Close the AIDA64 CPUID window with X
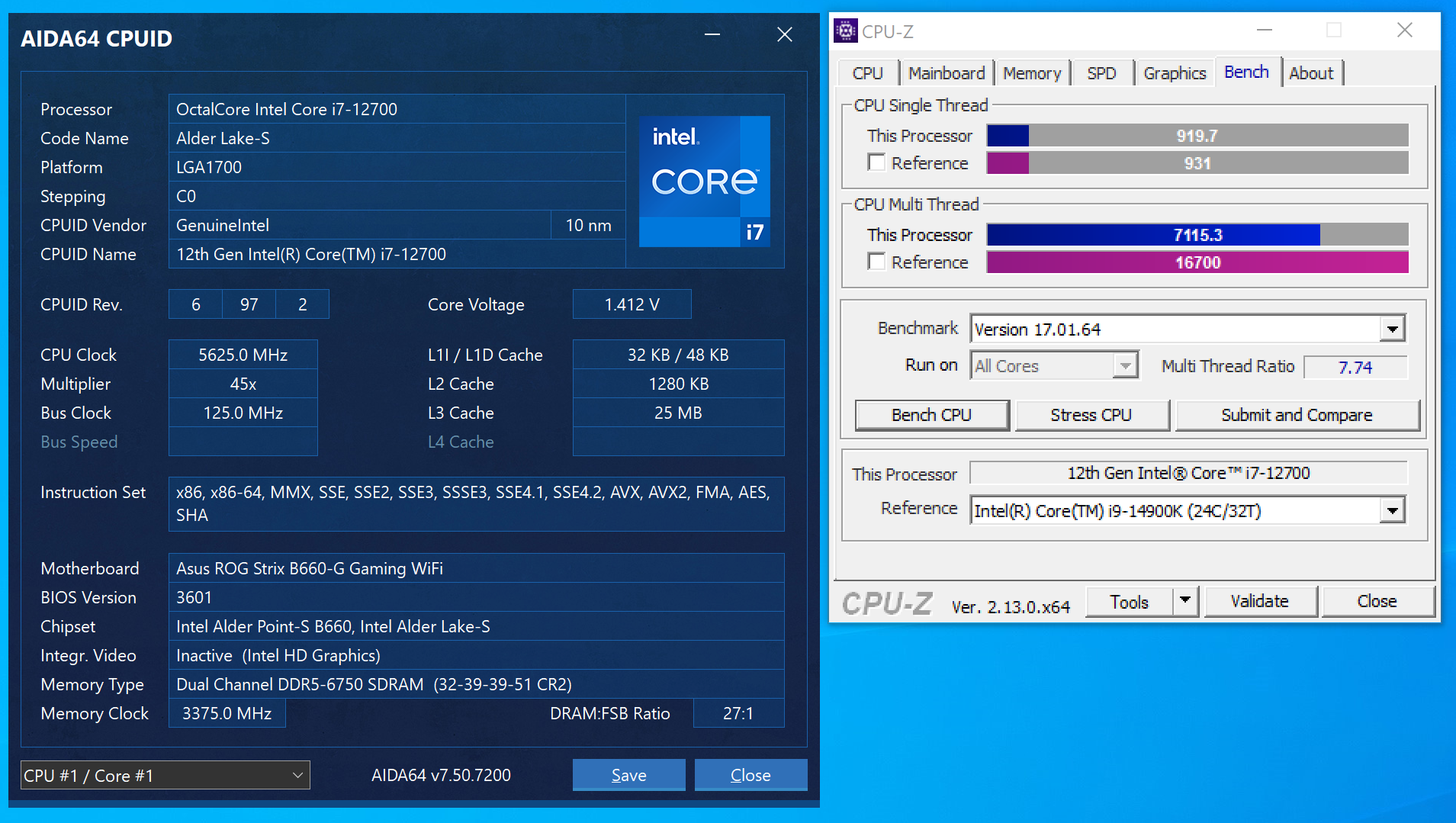This screenshot has width=1456, height=823. [x=784, y=35]
